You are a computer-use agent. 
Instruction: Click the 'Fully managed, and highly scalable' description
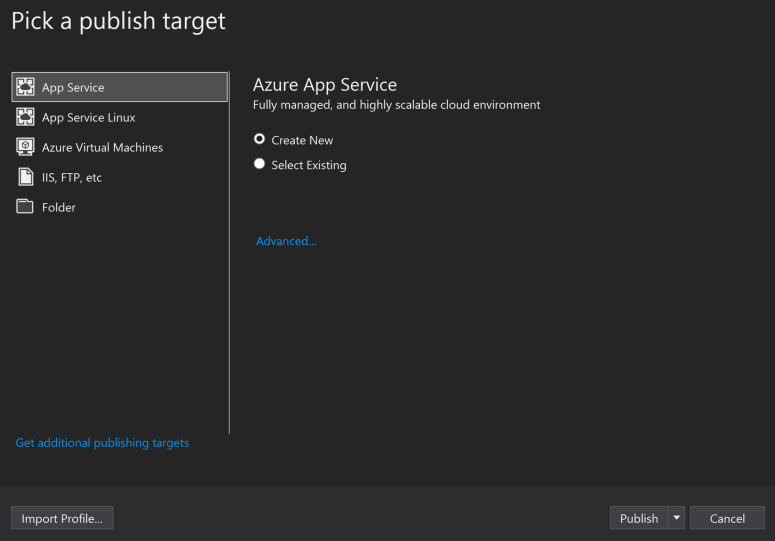(396, 105)
